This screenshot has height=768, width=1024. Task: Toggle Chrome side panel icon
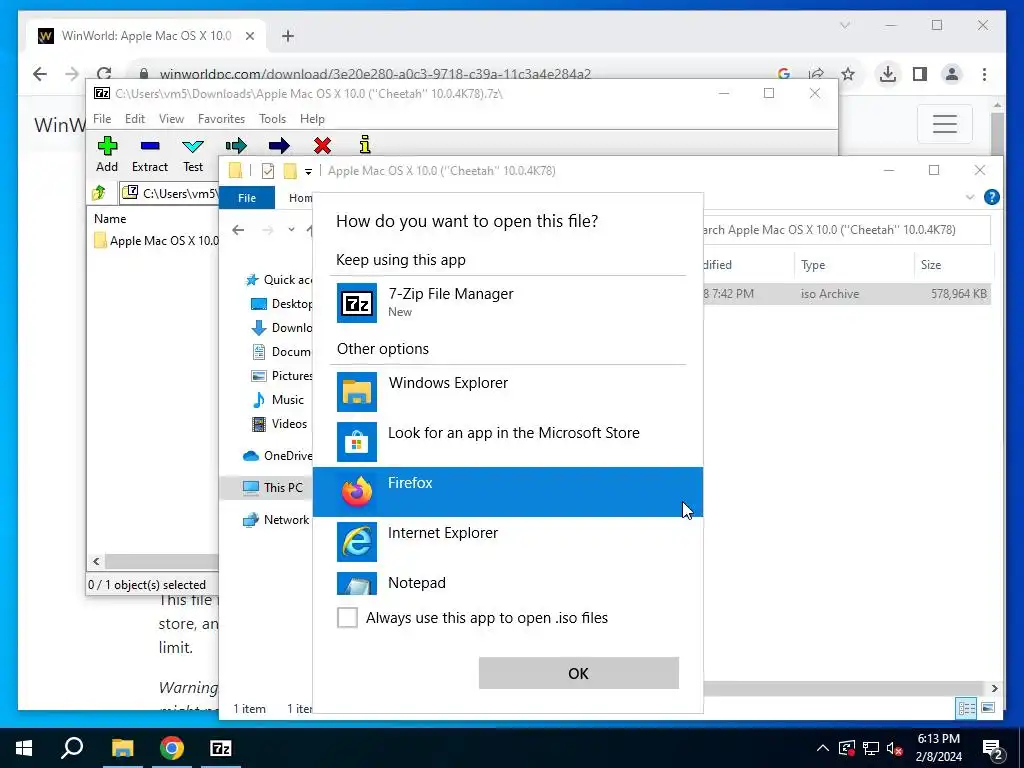pos(920,74)
